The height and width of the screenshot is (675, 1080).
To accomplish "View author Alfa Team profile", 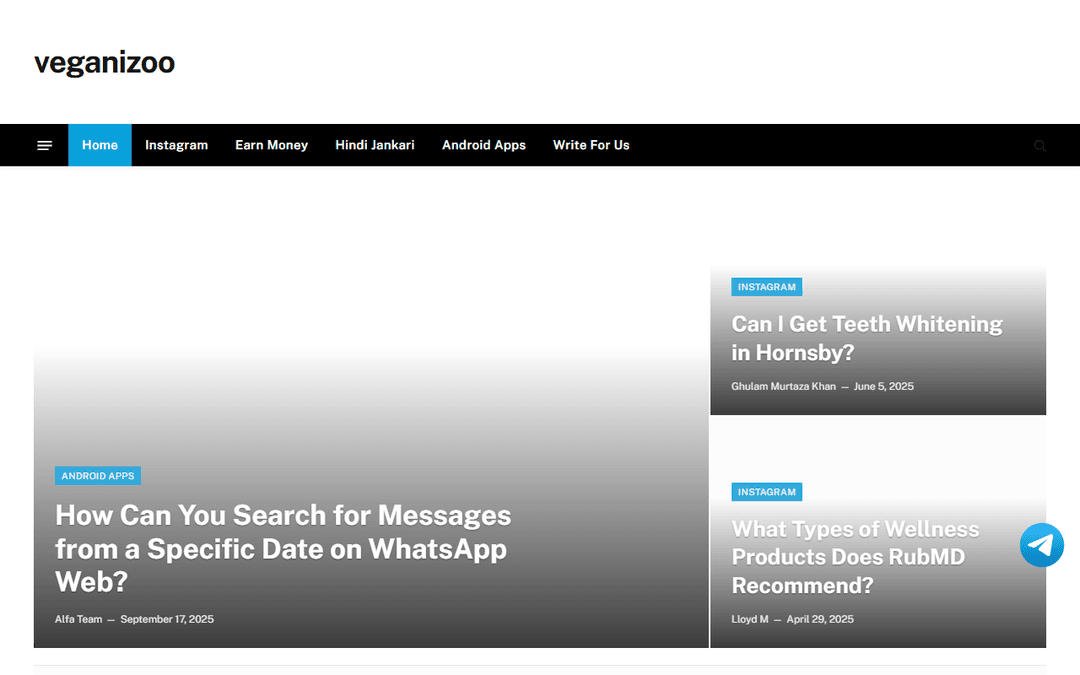I will coord(79,619).
